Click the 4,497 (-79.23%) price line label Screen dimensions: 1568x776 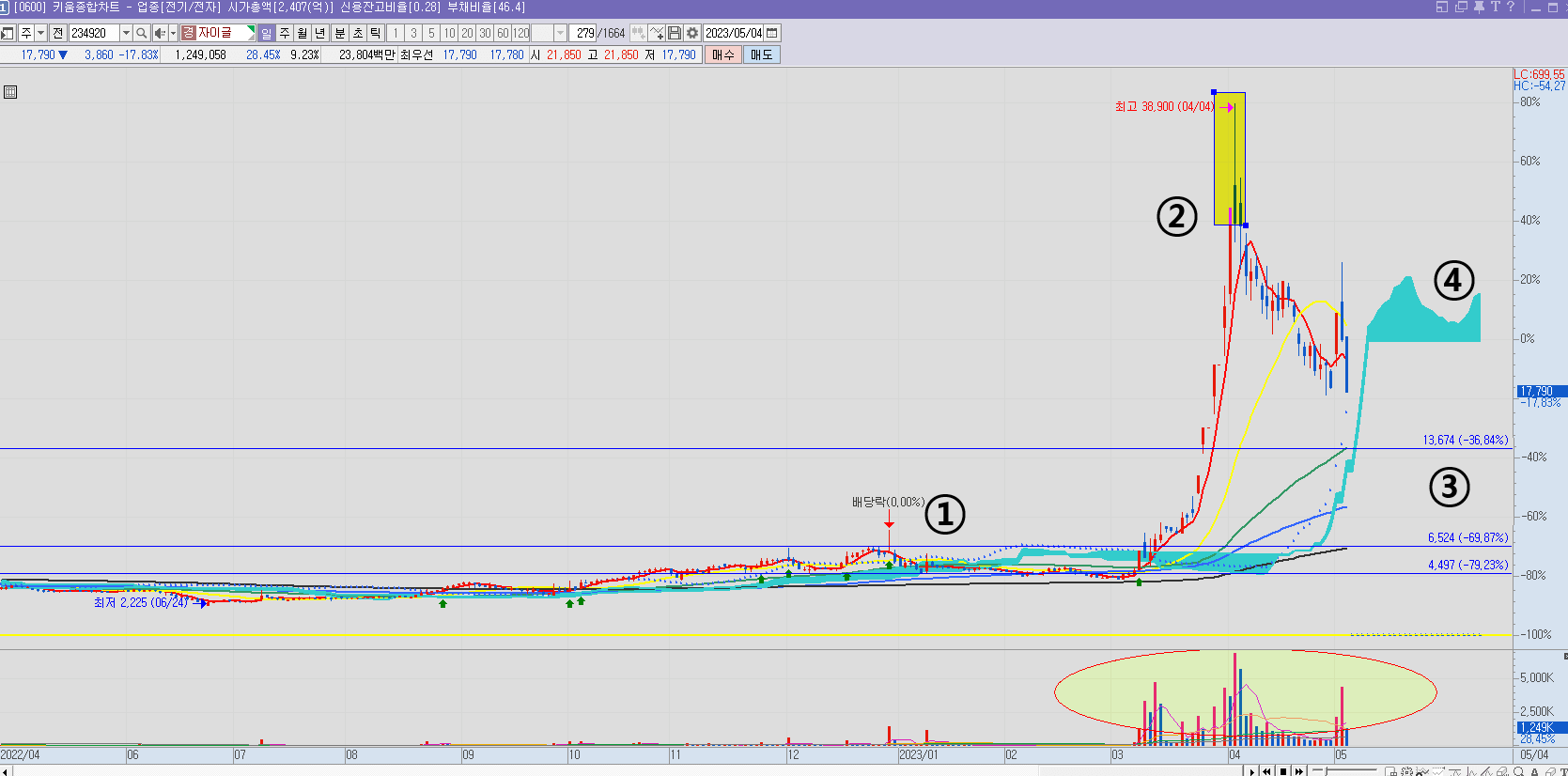pyautogui.click(x=1467, y=565)
